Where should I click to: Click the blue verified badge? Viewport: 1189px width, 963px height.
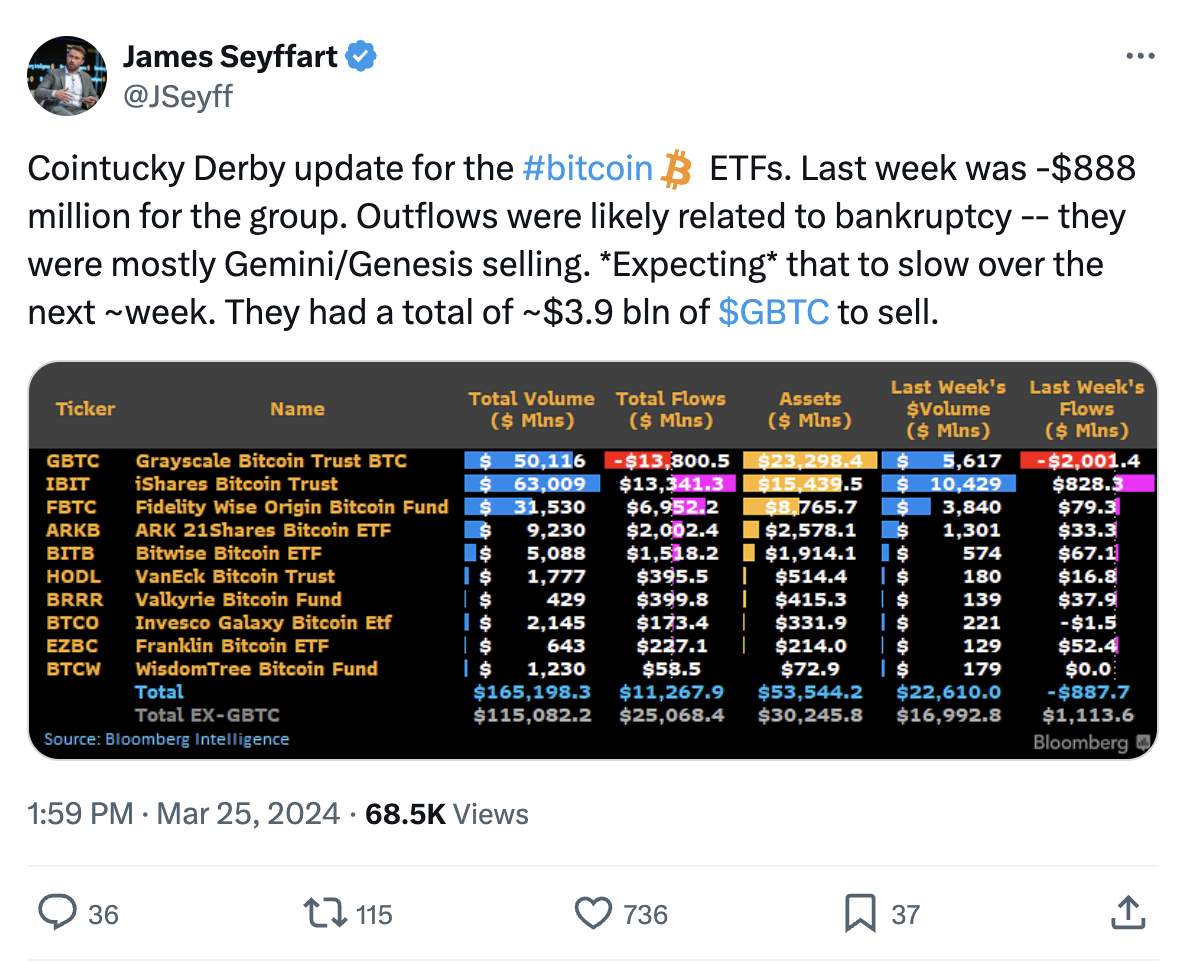coord(361,56)
